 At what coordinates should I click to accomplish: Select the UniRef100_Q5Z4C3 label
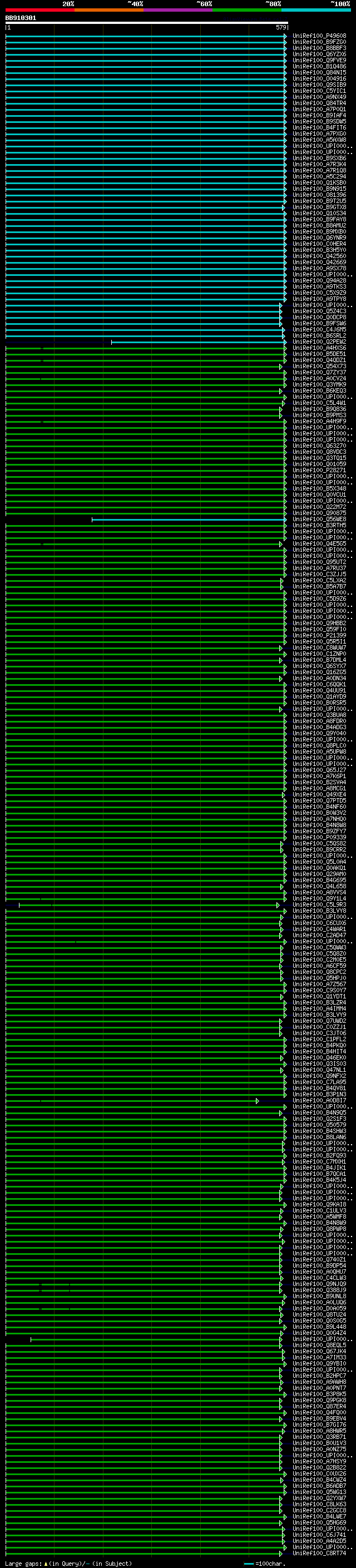tap(319, 311)
